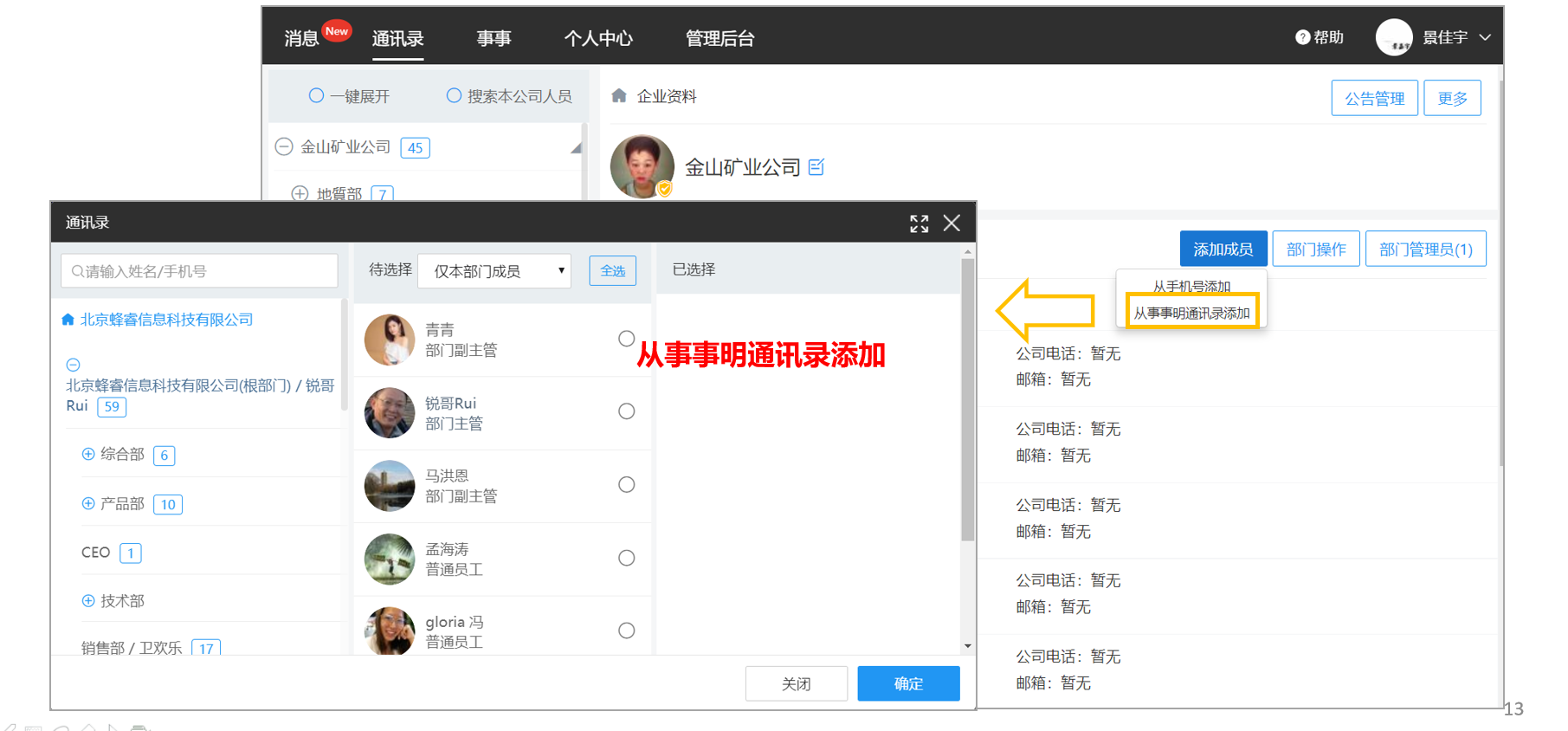Collapse the 金山矿业公司 tree node
The image size is (1568, 731).
click(x=284, y=147)
